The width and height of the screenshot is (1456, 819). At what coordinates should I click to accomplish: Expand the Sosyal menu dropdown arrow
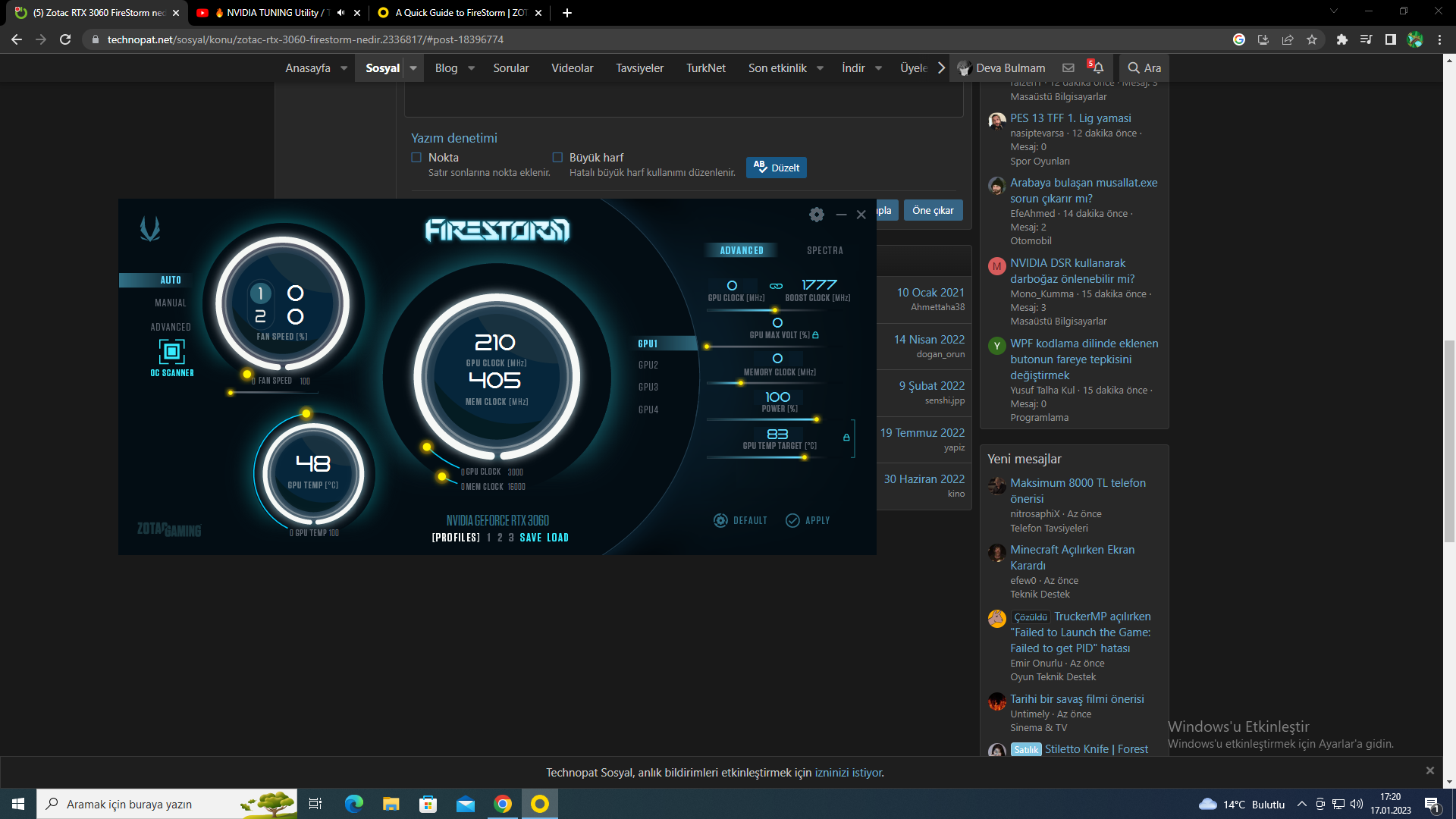pyautogui.click(x=413, y=68)
